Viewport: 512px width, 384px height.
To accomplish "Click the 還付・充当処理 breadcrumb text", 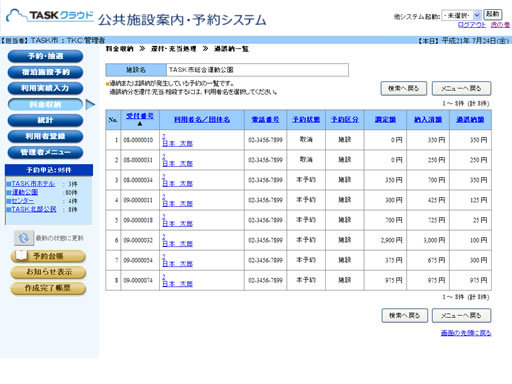I will [x=174, y=49].
